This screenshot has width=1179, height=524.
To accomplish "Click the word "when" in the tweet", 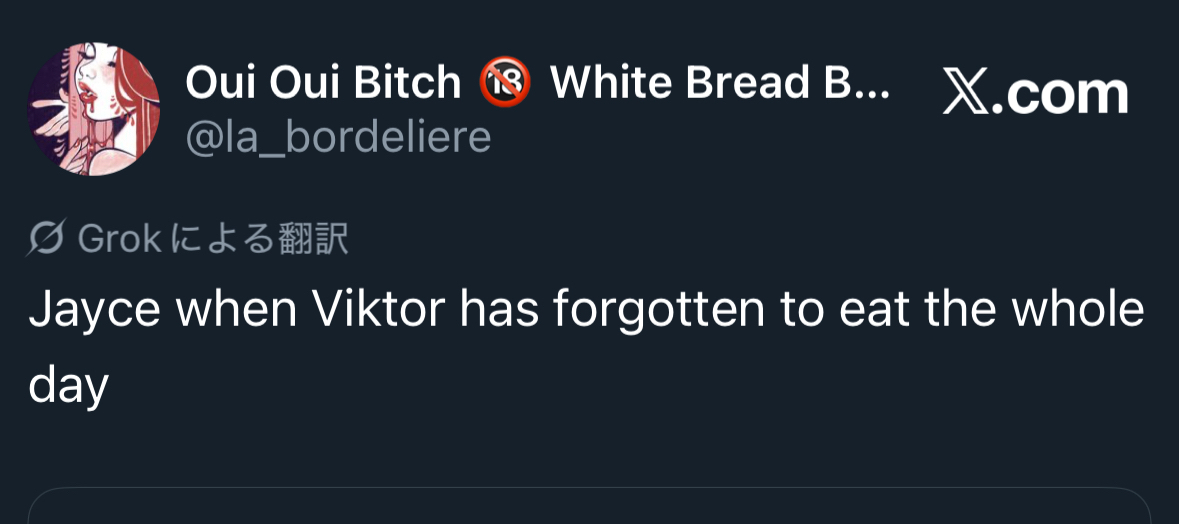I will [x=236, y=311].
